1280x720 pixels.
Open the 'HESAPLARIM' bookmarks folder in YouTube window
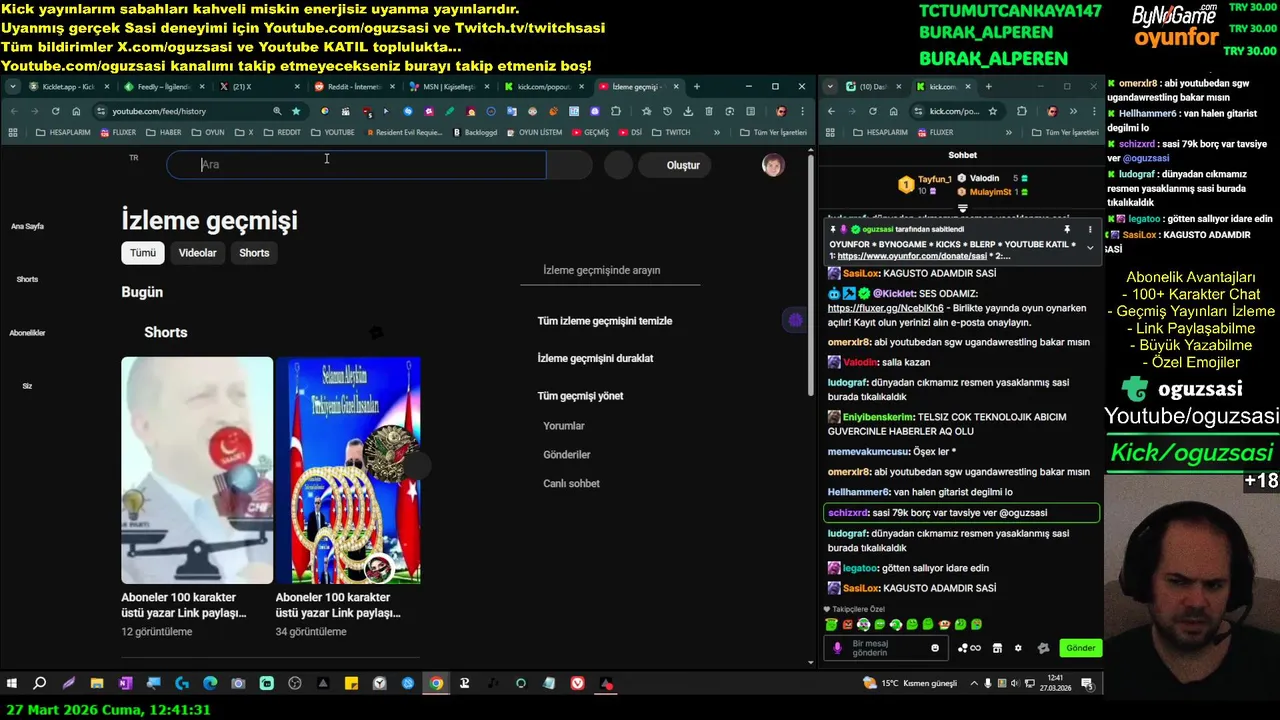[x=63, y=132]
